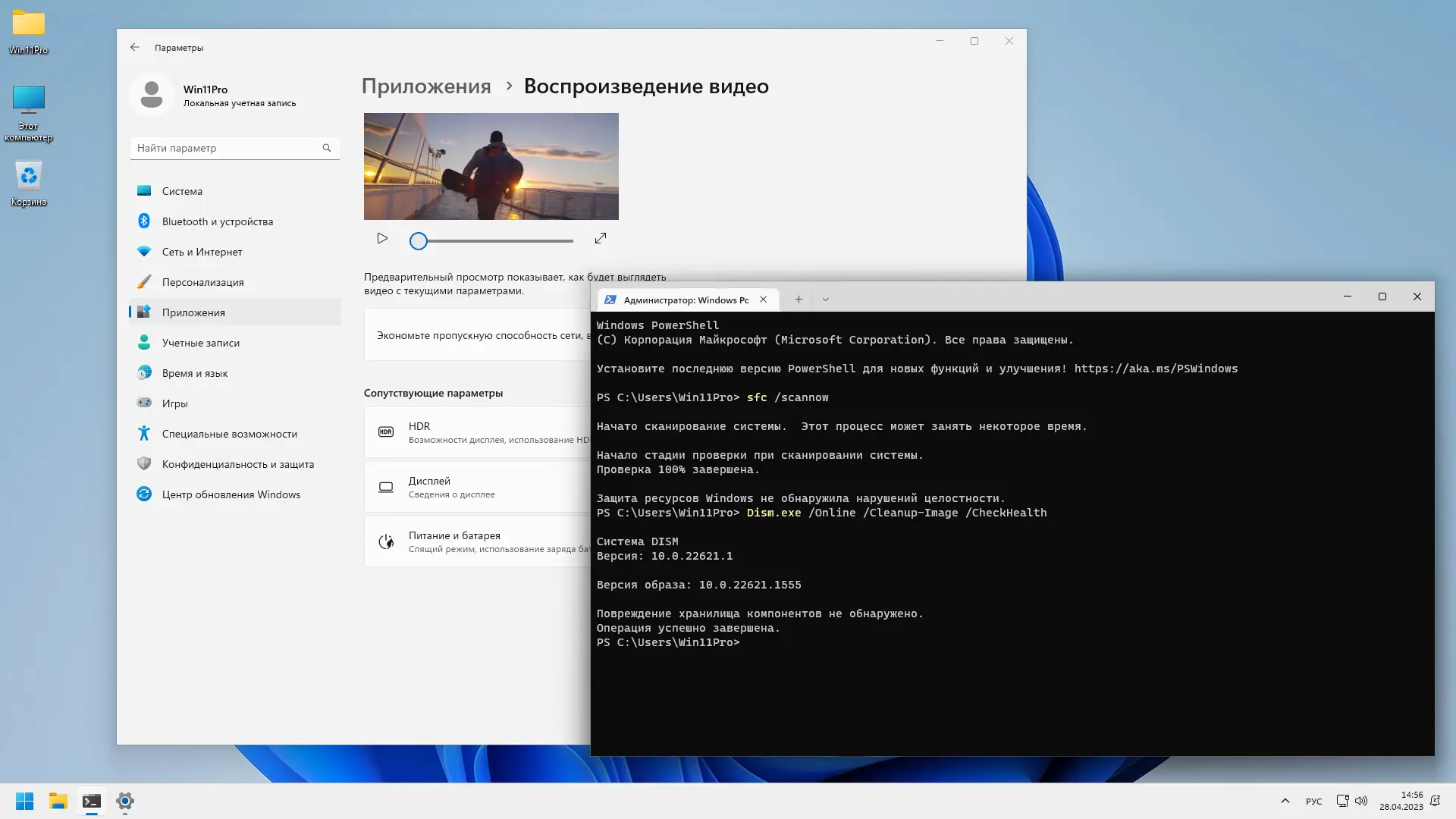Open Сеть и Интернет section
The image size is (1456, 819).
tap(202, 252)
